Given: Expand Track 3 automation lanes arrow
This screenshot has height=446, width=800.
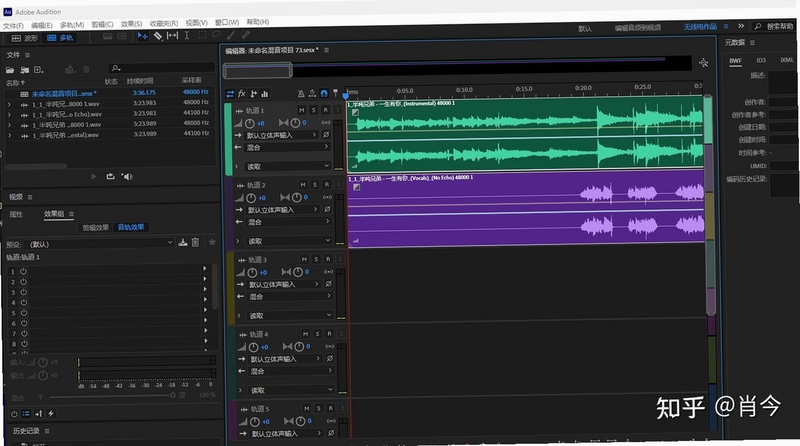Looking at the screenshot, I should (x=239, y=315).
